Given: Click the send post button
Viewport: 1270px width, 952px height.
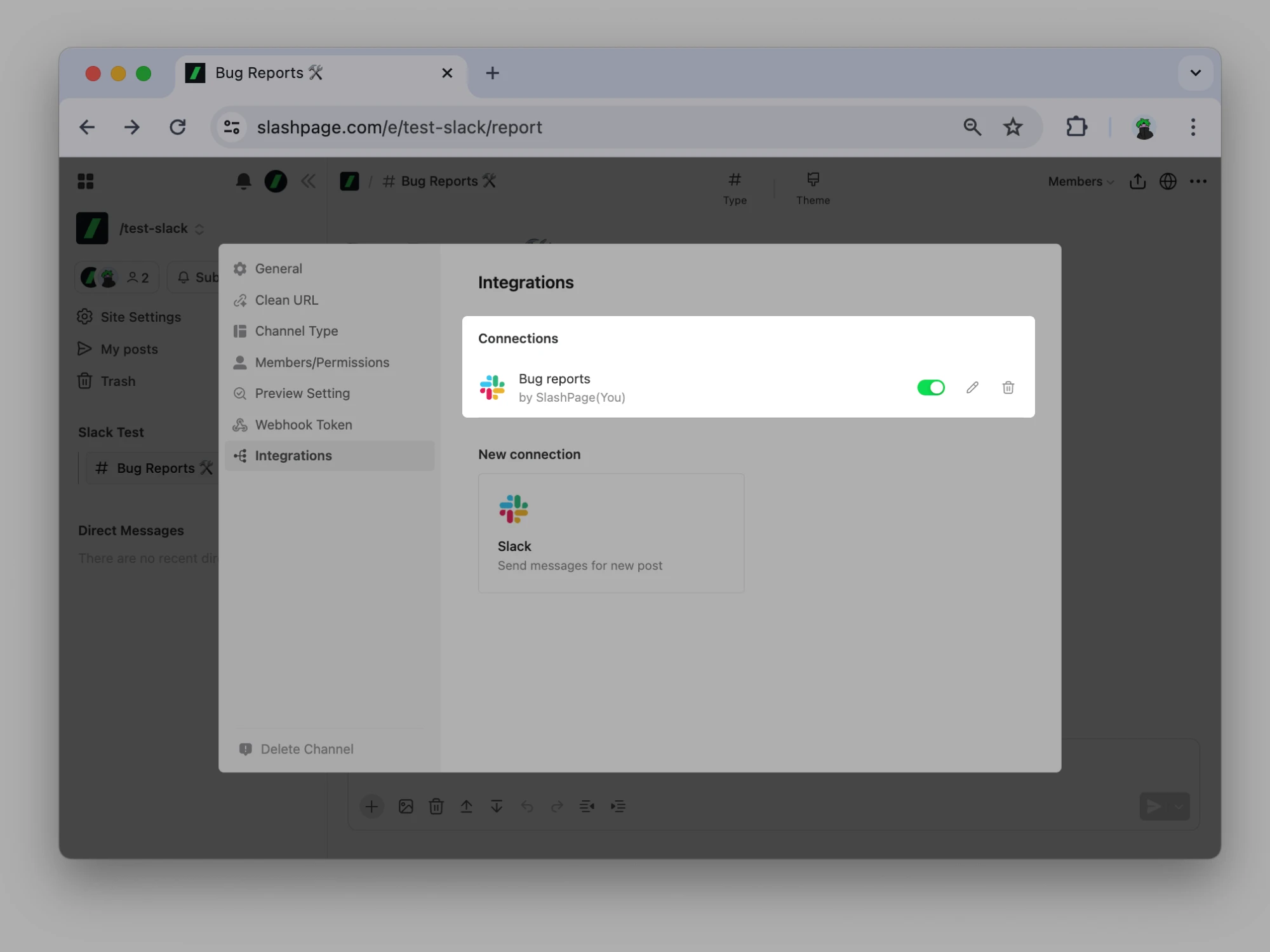Looking at the screenshot, I should (1154, 807).
